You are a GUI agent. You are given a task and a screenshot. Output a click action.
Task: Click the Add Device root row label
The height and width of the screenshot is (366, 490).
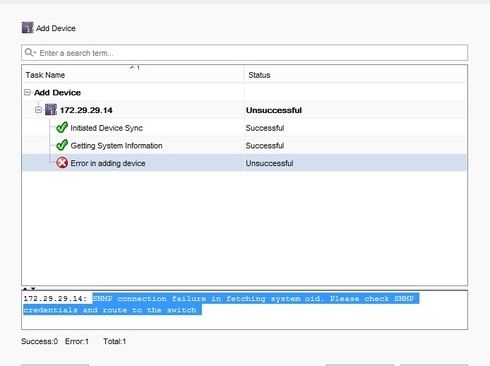(x=57, y=92)
